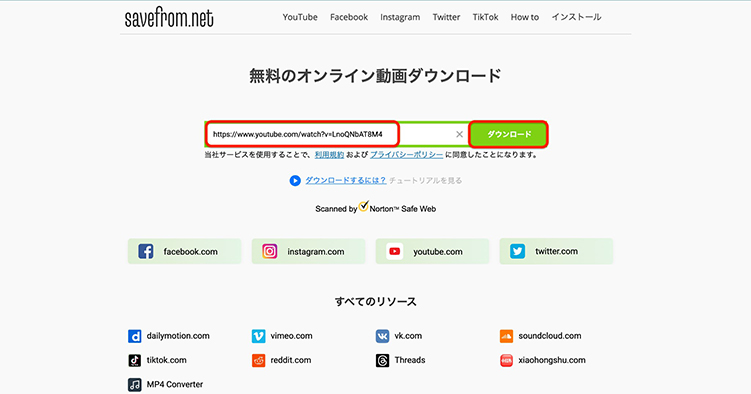Click the Facebook logo icon
This screenshot has height=394, width=751.
(x=146, y=251)
